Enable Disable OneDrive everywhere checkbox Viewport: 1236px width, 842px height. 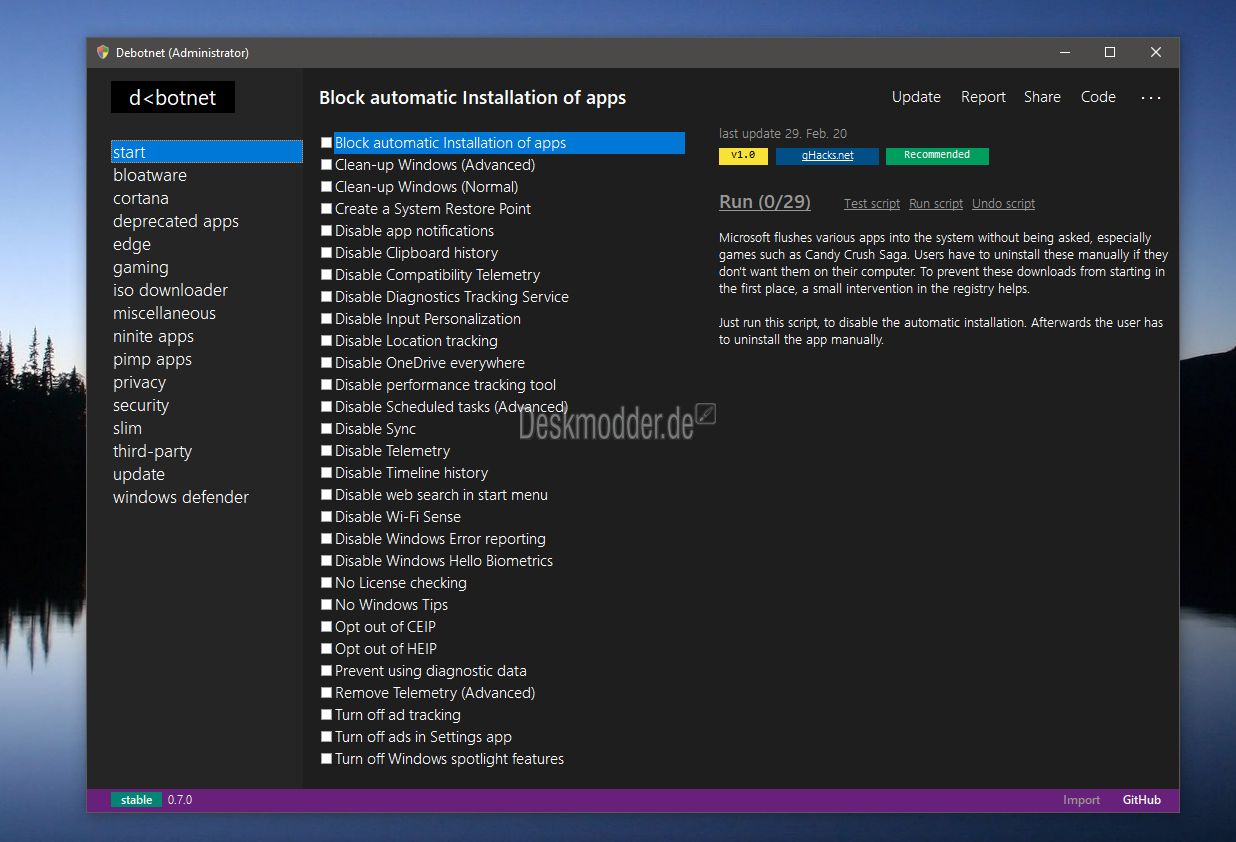pyautogui.click(x=326, y=363)
